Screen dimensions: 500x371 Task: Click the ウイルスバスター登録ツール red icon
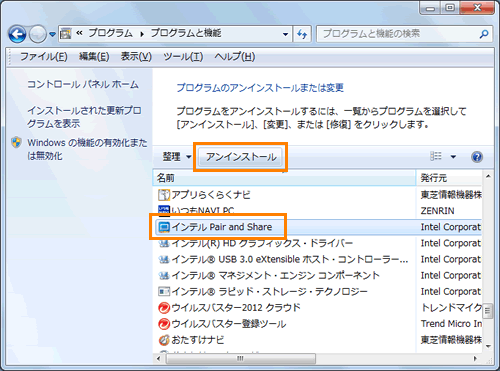[x=164, y=324]
